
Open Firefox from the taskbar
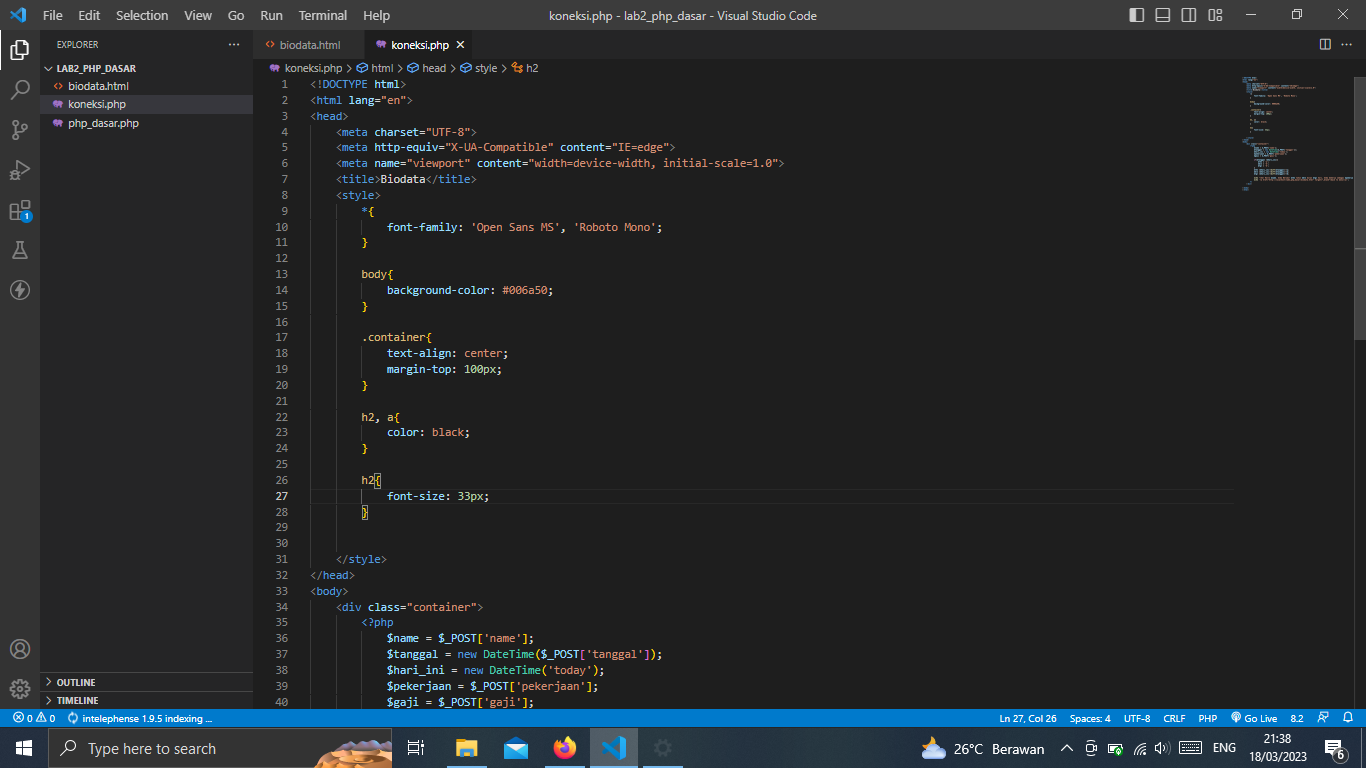click(565, 748)
